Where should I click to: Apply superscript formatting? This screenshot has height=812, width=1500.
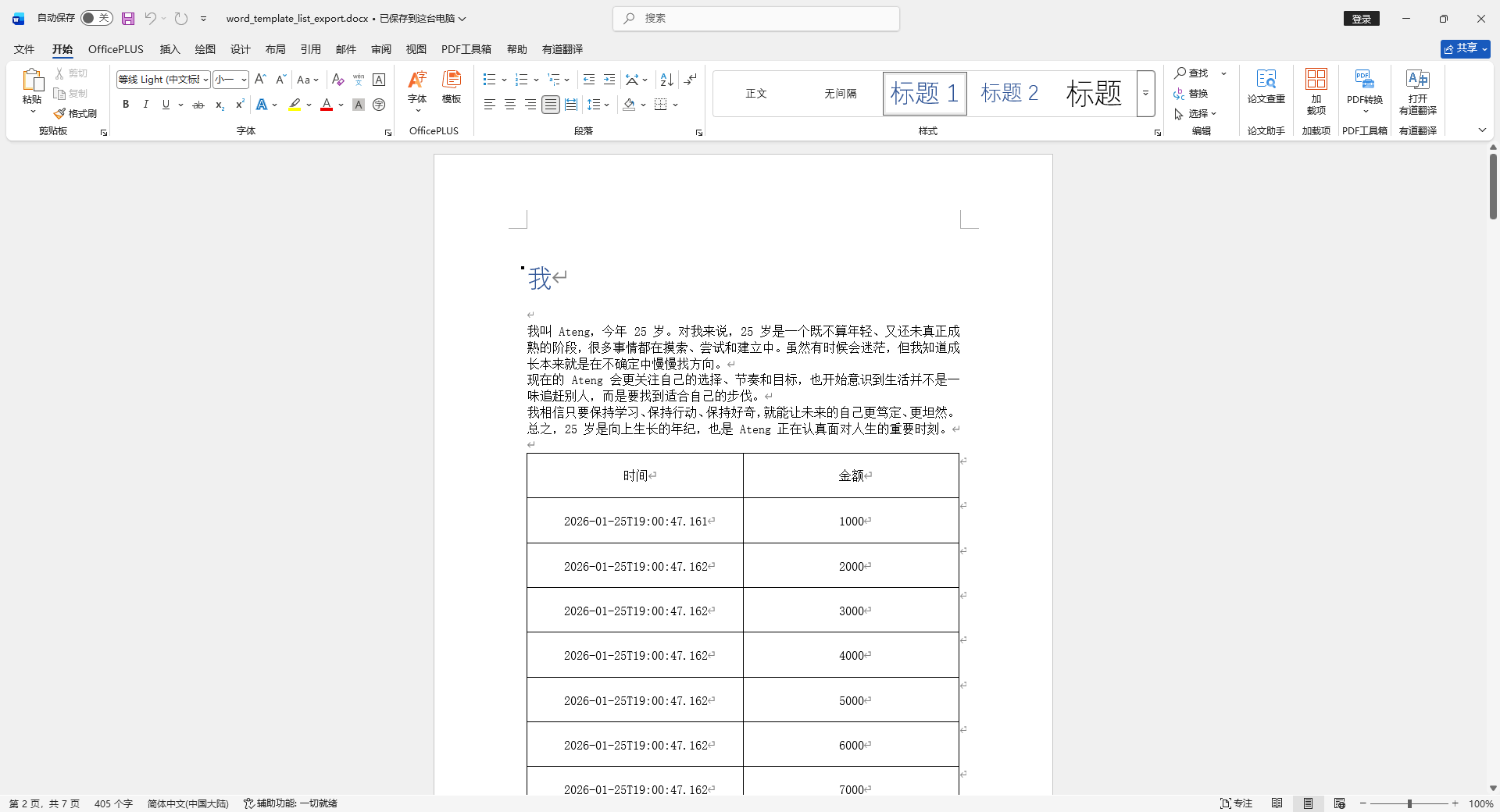click(x=239, y=104)
